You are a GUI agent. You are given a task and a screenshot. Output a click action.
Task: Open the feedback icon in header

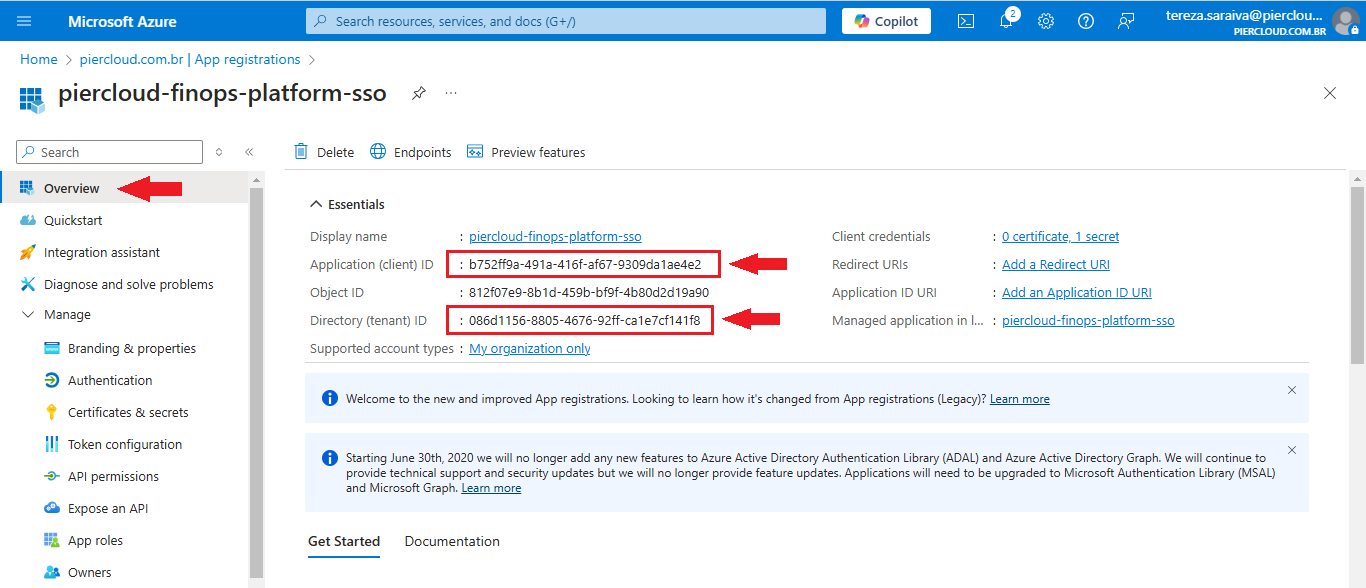pyautogui.click(x=1126, y=21)
